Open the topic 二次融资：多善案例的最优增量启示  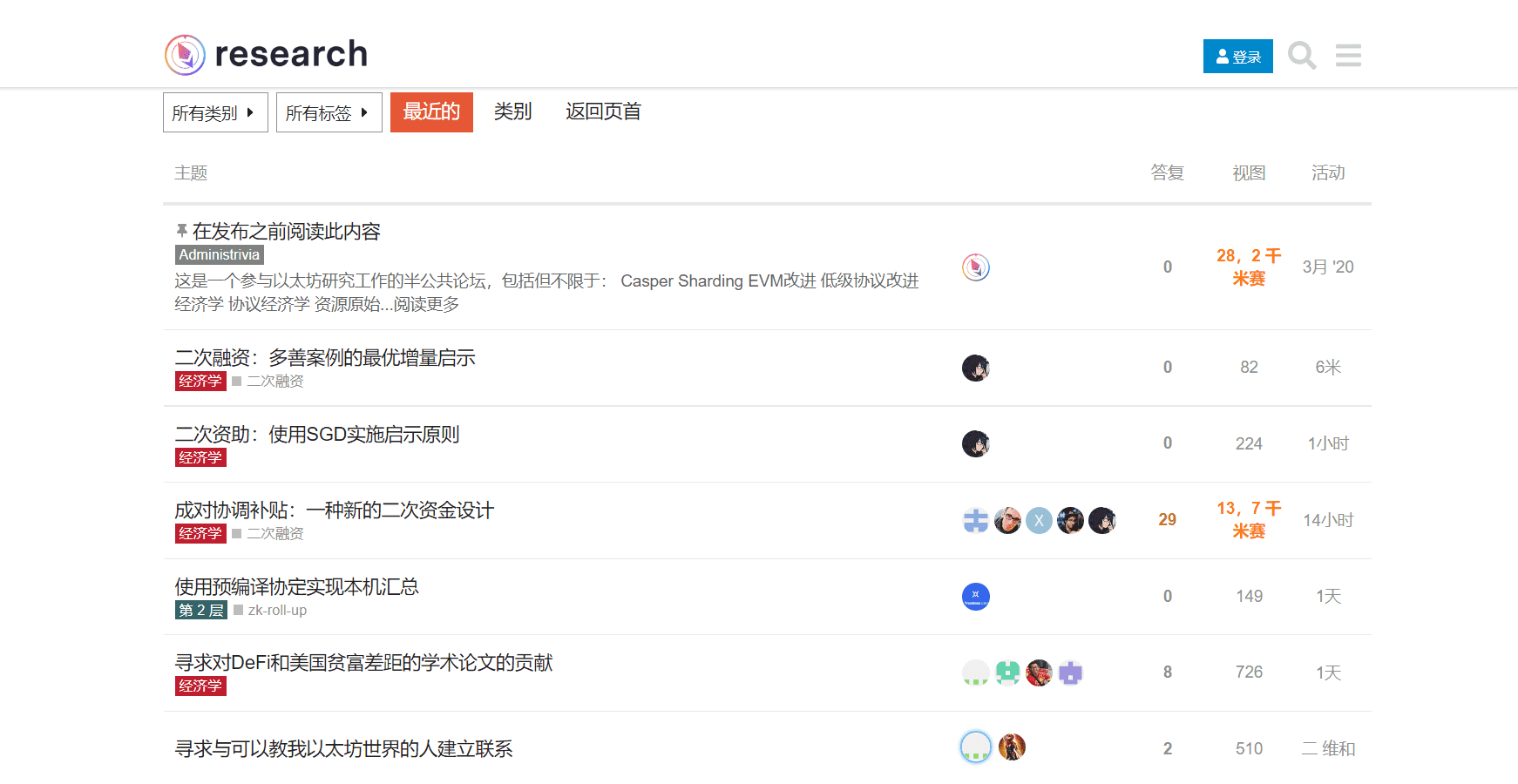(325, 357)
